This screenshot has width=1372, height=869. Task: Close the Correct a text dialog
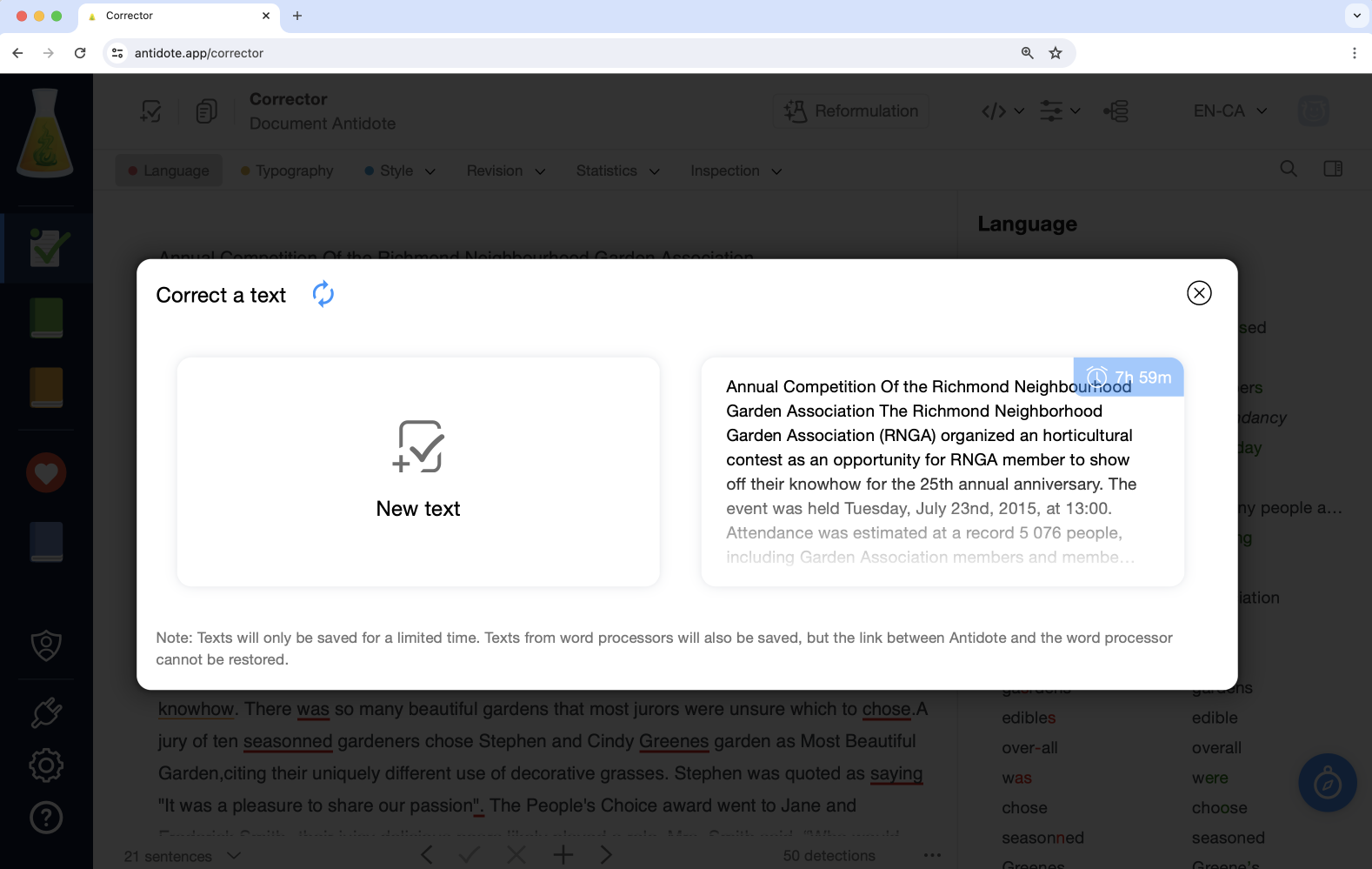click(1199, 293)
